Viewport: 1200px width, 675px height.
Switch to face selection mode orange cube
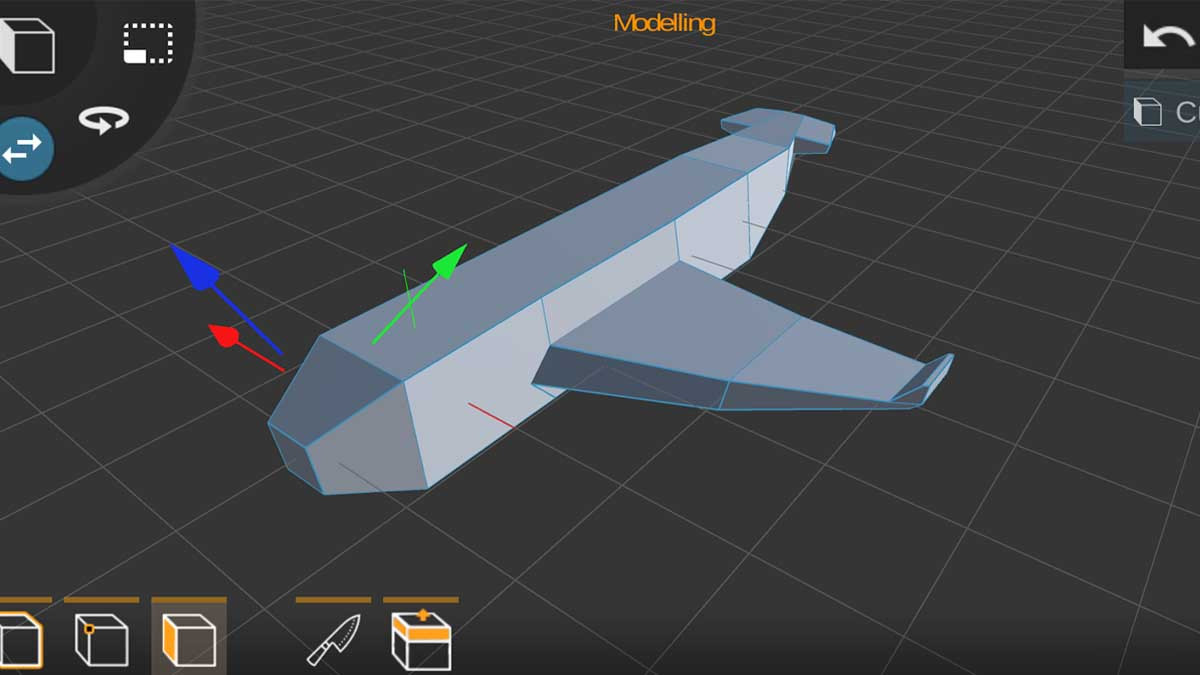(189, 640)
